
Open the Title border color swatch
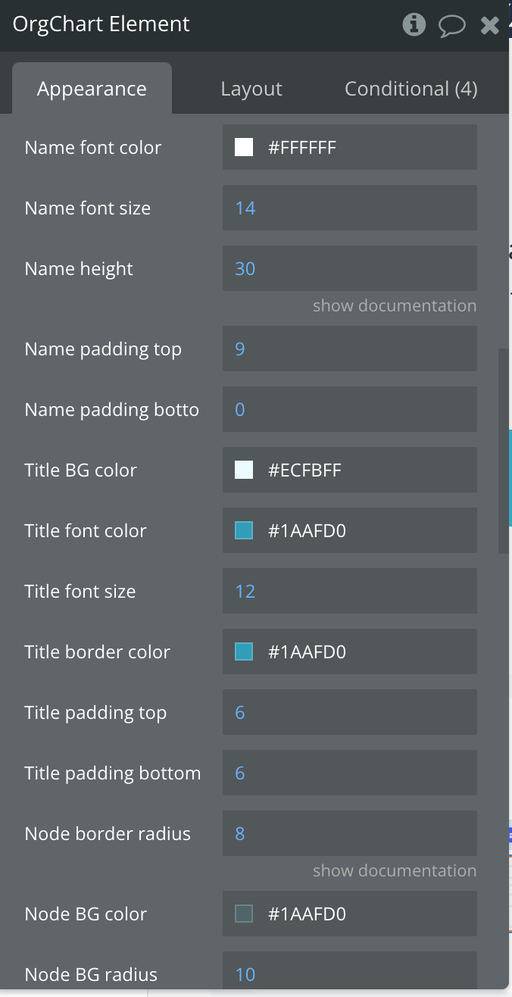[244, 652]
